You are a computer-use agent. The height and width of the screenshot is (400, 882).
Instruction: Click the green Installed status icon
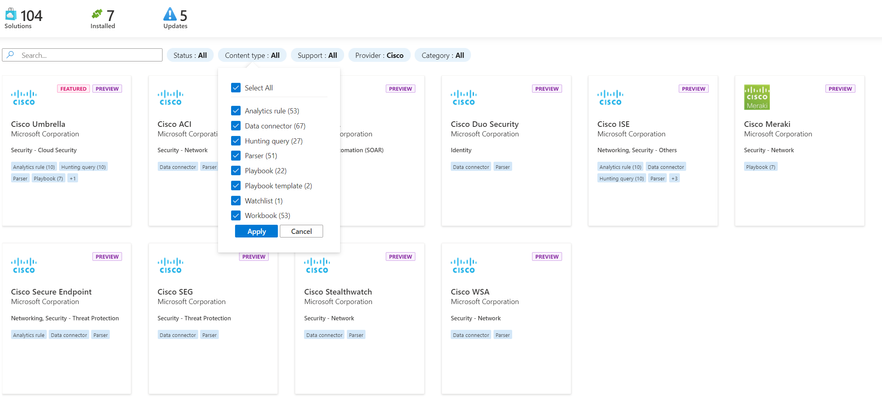click(x=97, y=15)
